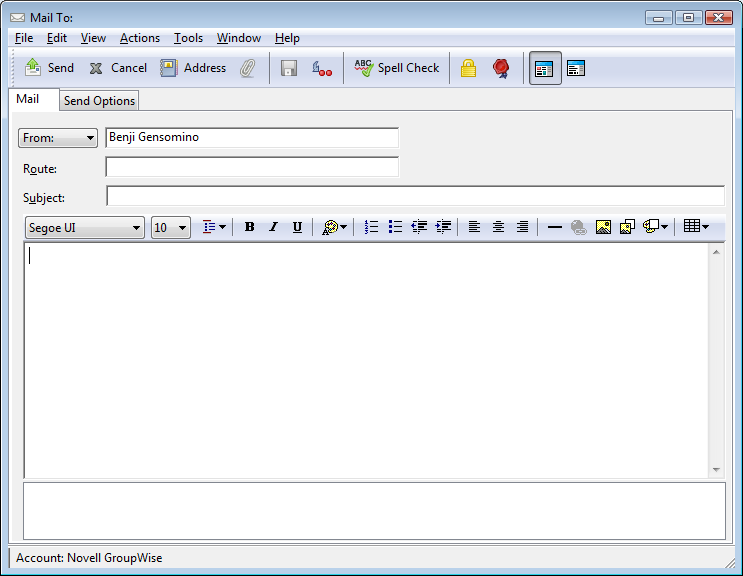Image resolution: width=743 pixels, height=576 pixels.
Task: Decrease paragraph indent
Action: pos(419,227)
